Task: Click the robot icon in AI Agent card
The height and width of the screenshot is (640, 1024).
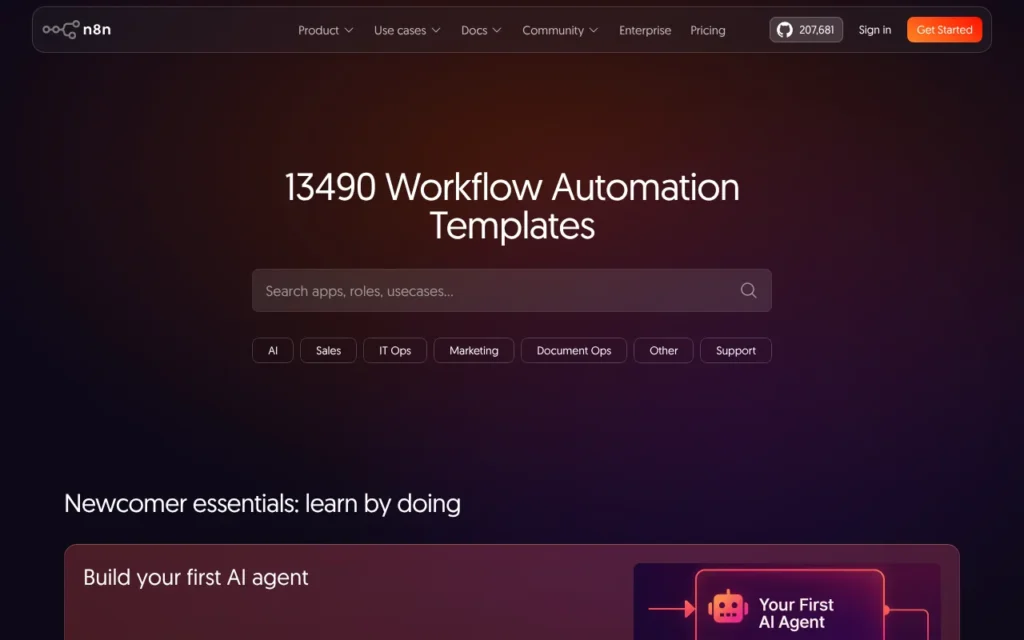Action: click(x=728, y=607)
